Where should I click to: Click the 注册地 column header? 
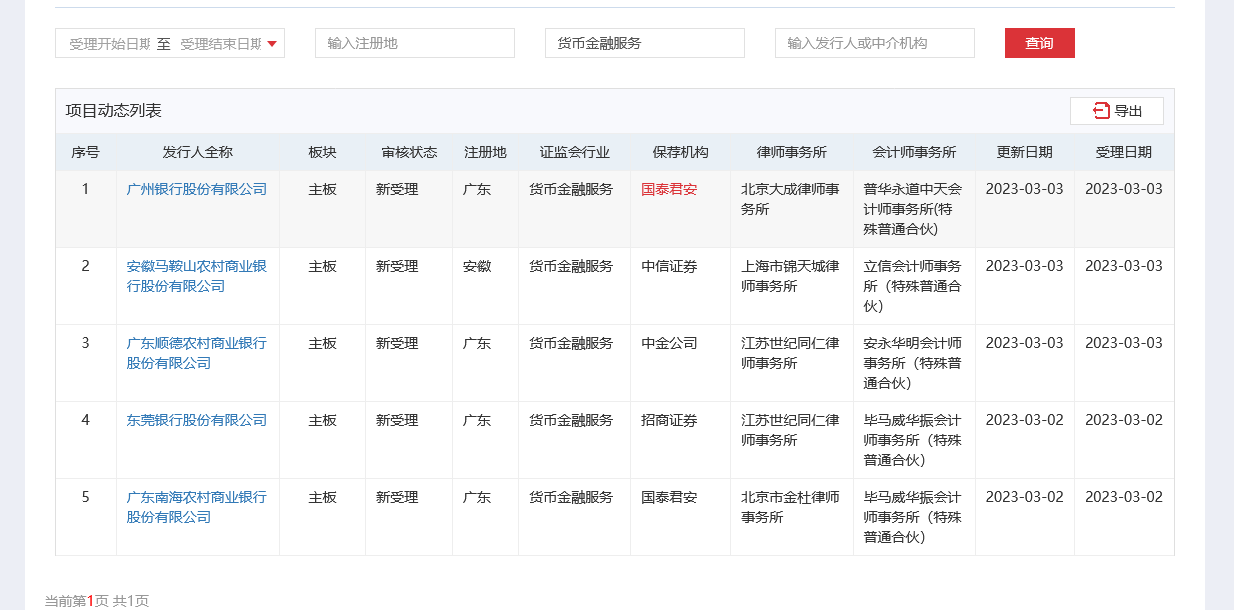pos(485,152)
